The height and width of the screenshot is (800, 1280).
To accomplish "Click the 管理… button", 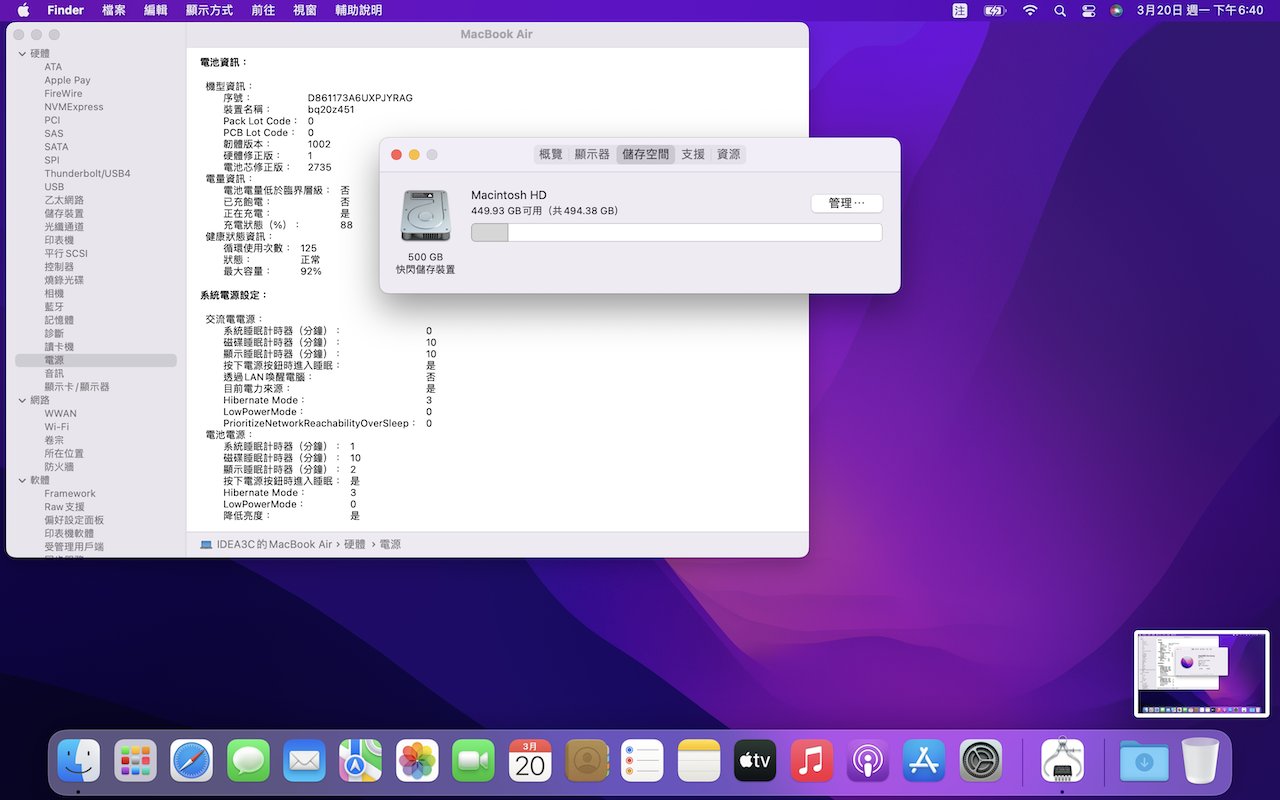I will pyautogui.click(x=846, y=203).
